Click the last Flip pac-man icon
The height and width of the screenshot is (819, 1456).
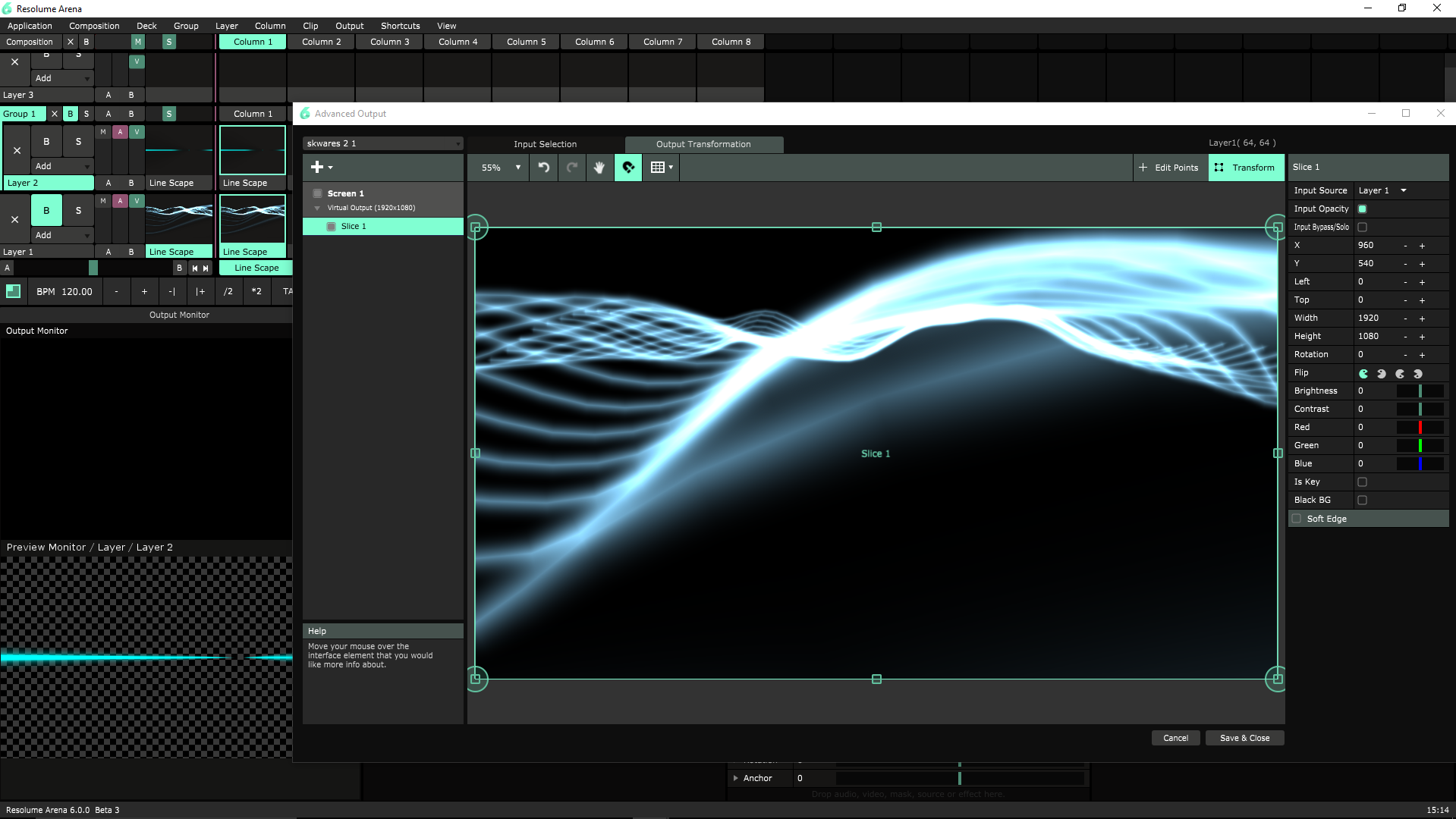pyautogui.click(x=1417, y=373)
